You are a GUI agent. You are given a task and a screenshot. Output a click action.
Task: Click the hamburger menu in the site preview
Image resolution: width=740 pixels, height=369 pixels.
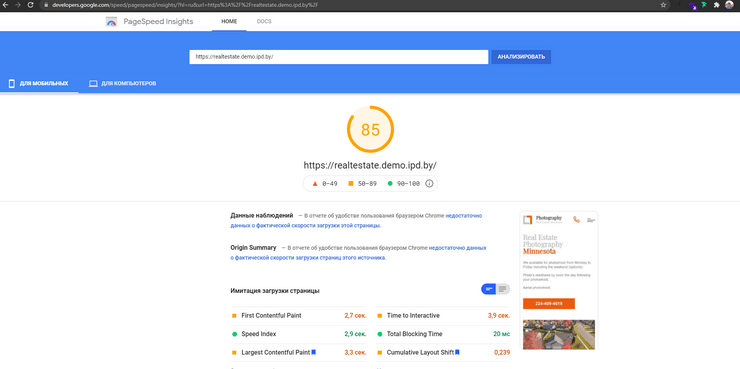tap(591, 220)
